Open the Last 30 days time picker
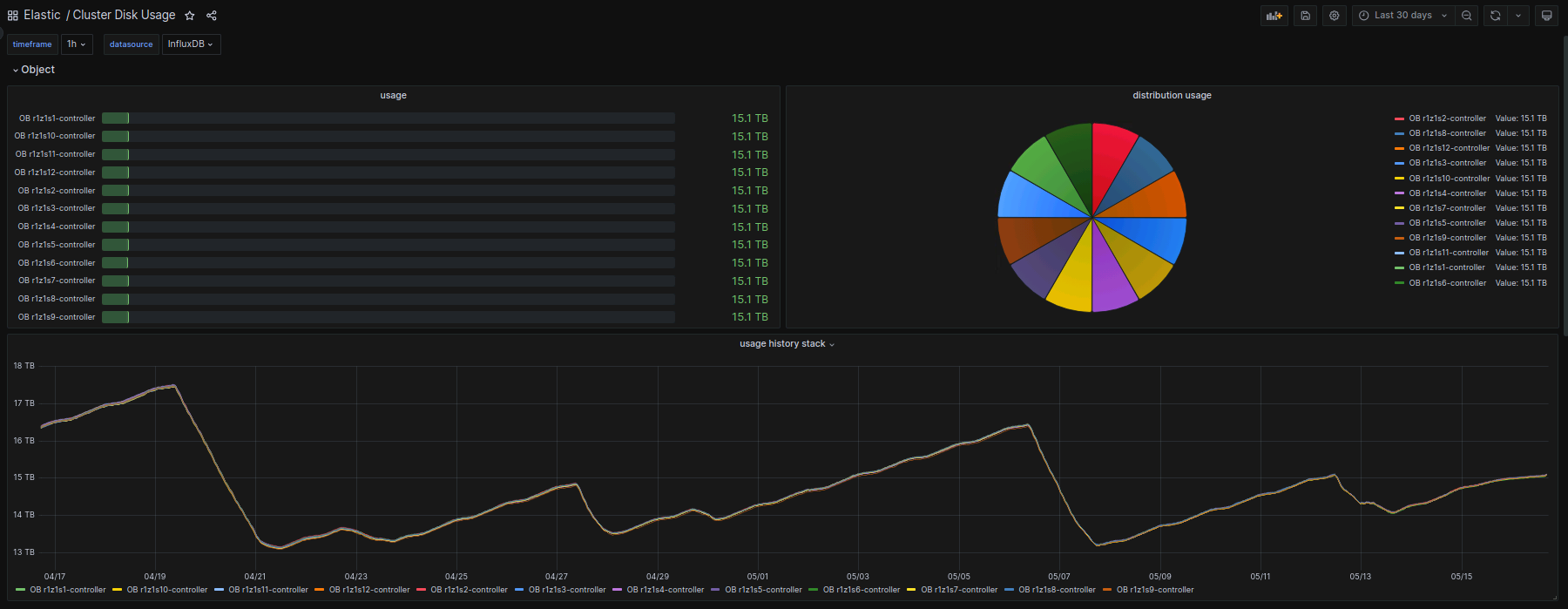The height and width of the screenshot is (609, 1568). point(1402,16)
